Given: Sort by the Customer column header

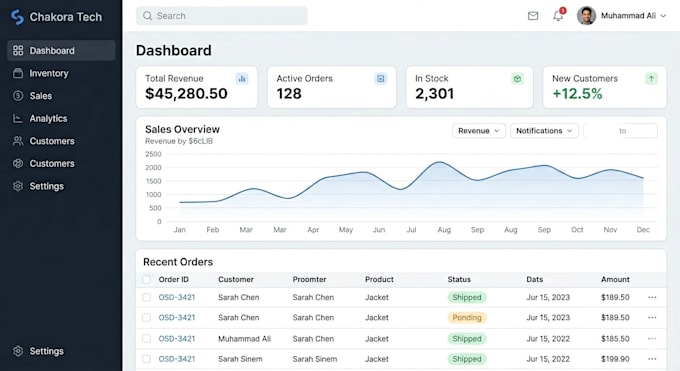Looking at the screenshot, I should (236, 279).
